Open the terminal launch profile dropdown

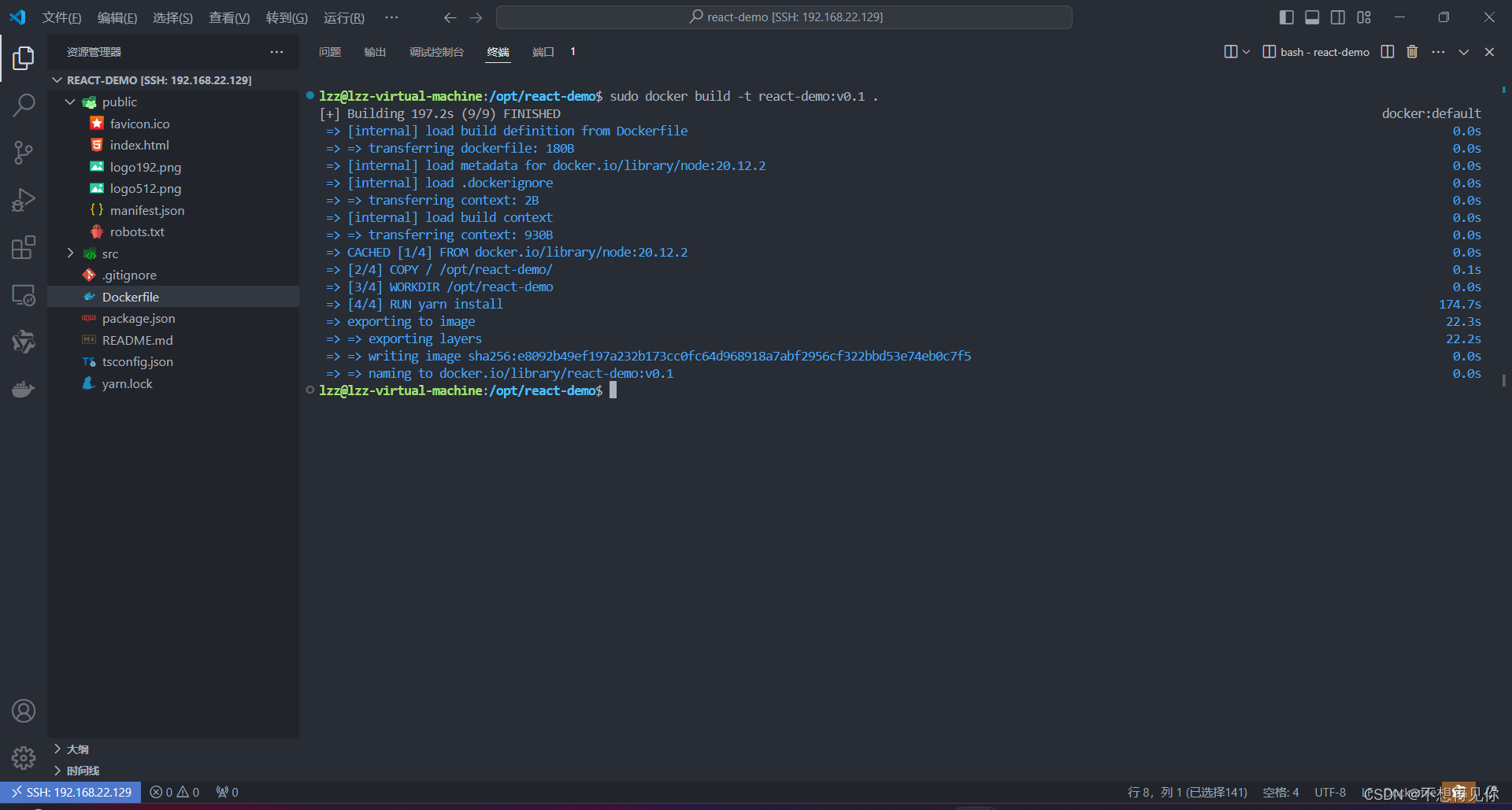pyautogui.click(x=1246, y=51)
